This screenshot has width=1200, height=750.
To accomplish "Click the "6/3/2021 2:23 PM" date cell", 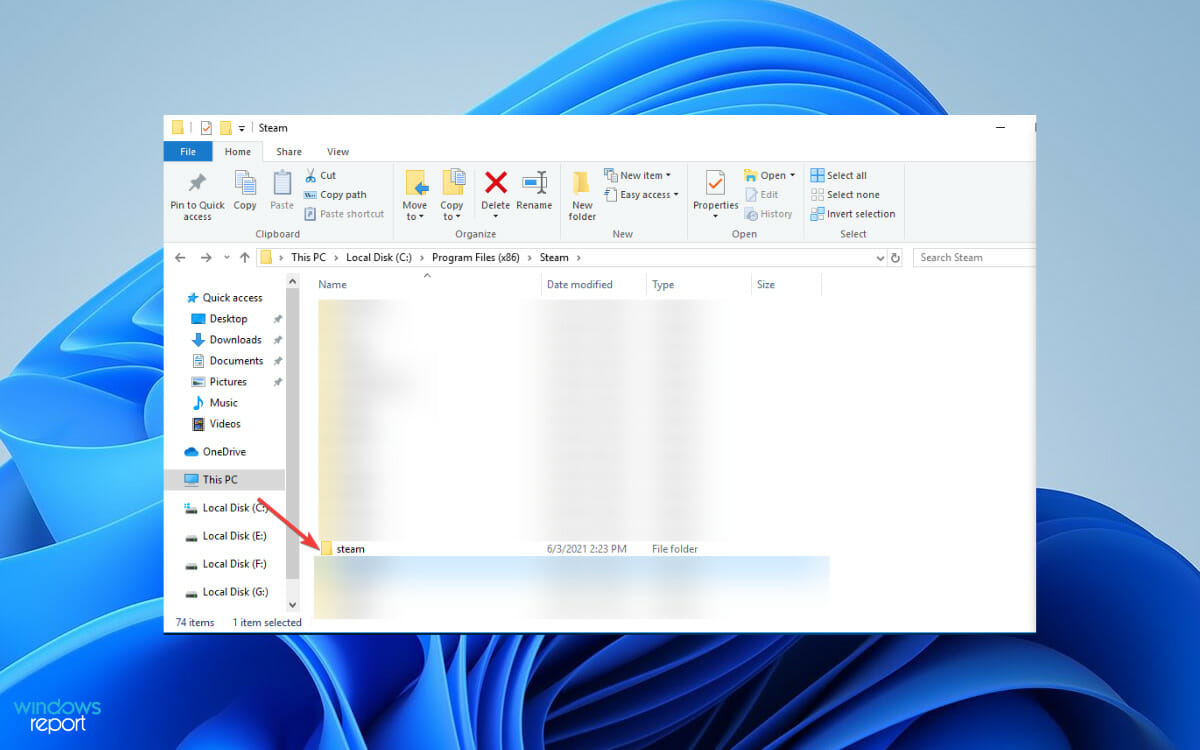I will pyautogui.click(x=589, y=549).
